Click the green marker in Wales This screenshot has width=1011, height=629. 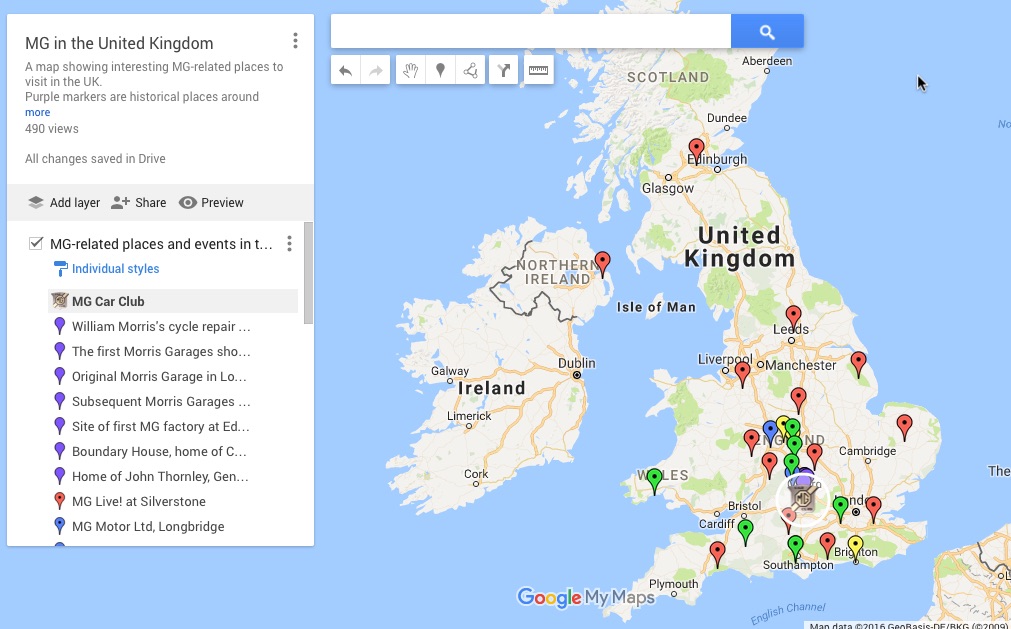[654, 481]
